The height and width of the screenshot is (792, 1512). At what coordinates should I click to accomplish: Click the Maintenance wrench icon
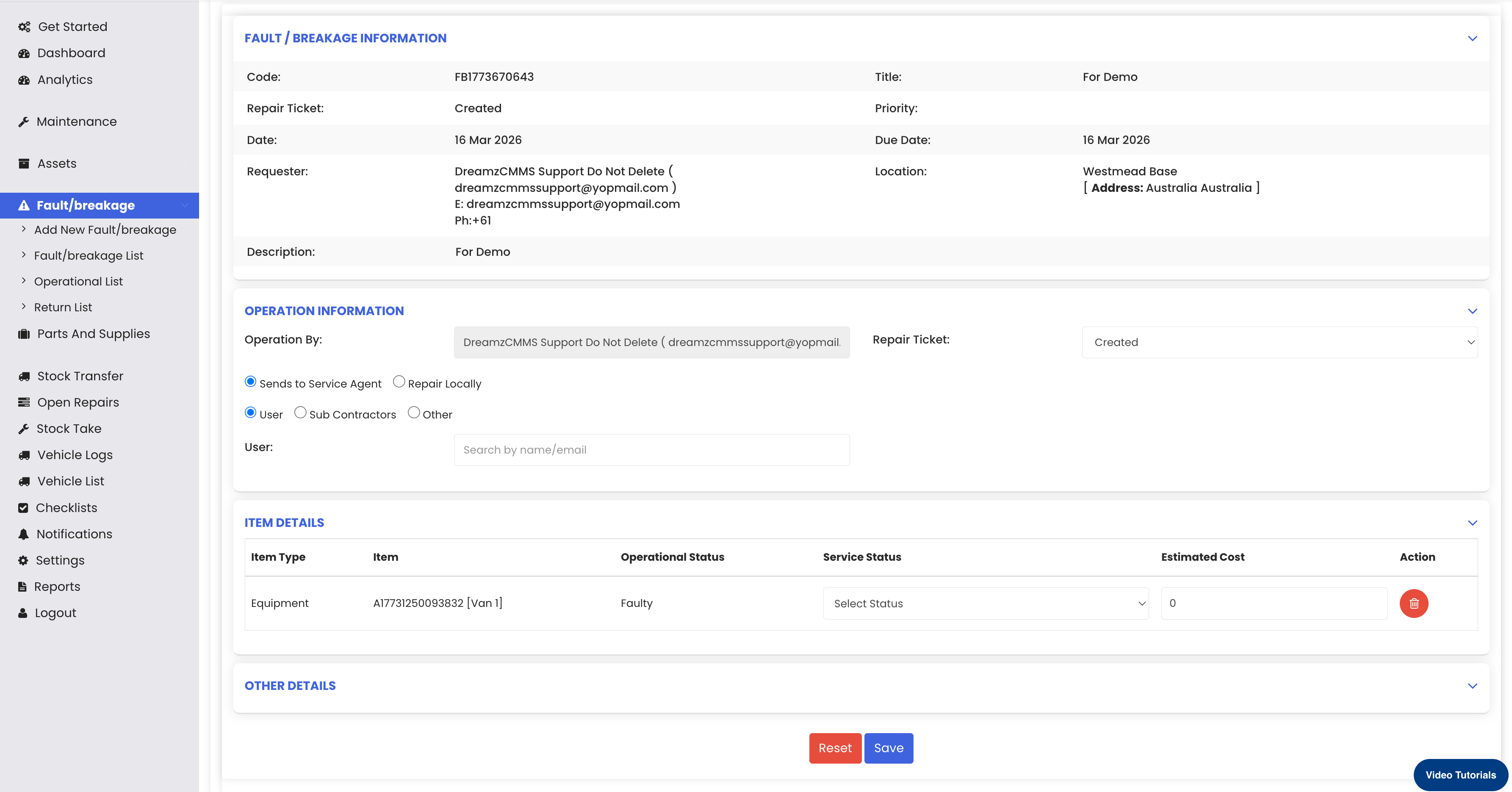point(23,122)
